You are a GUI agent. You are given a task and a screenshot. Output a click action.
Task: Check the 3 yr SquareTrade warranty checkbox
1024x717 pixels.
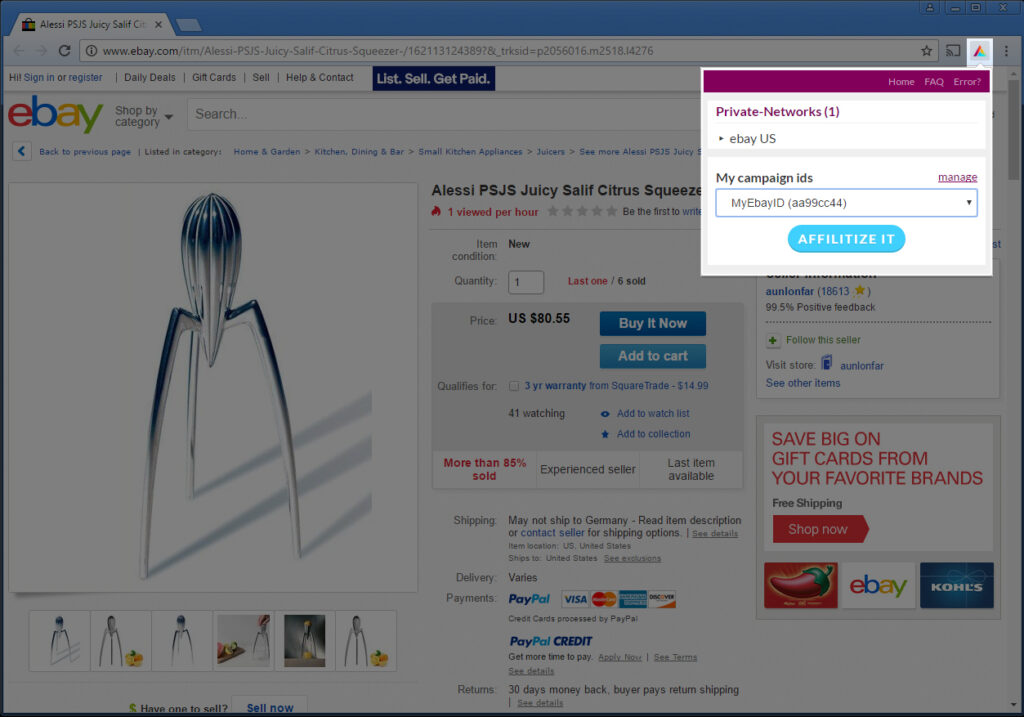click(514, 386)
